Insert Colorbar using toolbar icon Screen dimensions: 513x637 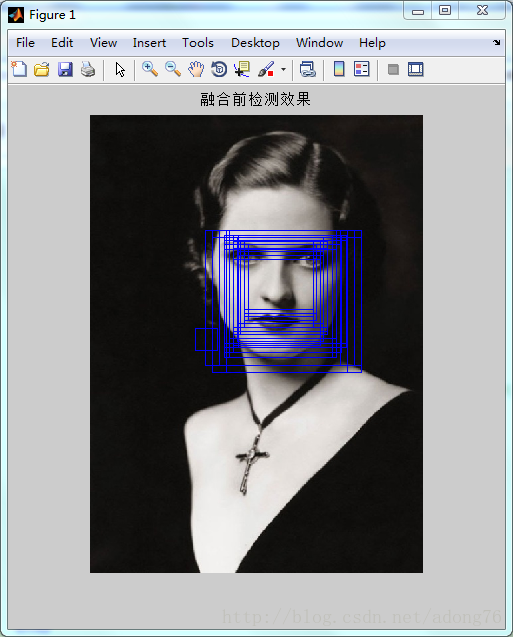coord(339,69)
